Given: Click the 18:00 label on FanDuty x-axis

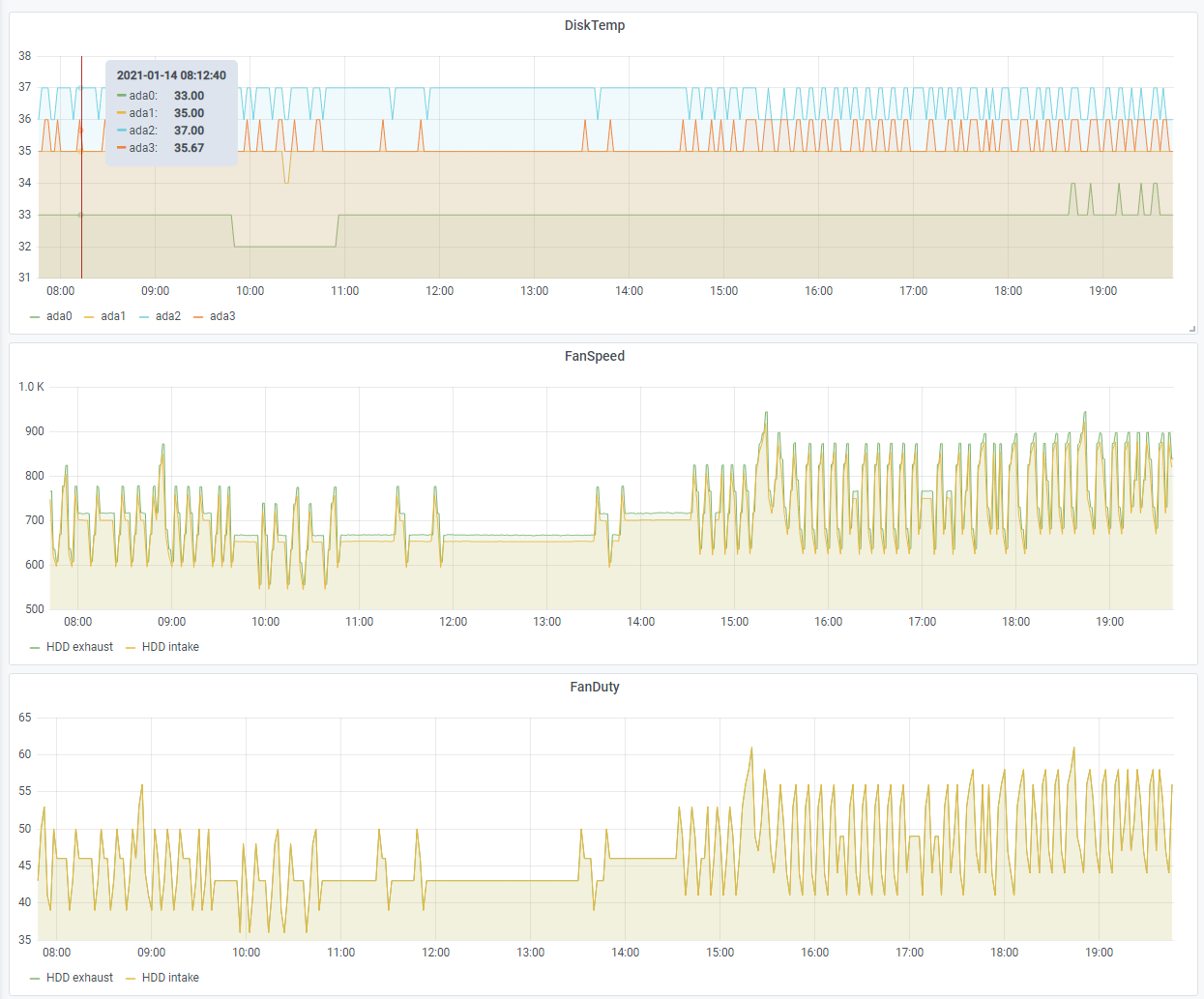Looking at the screenshot, I should point(1005,953).
